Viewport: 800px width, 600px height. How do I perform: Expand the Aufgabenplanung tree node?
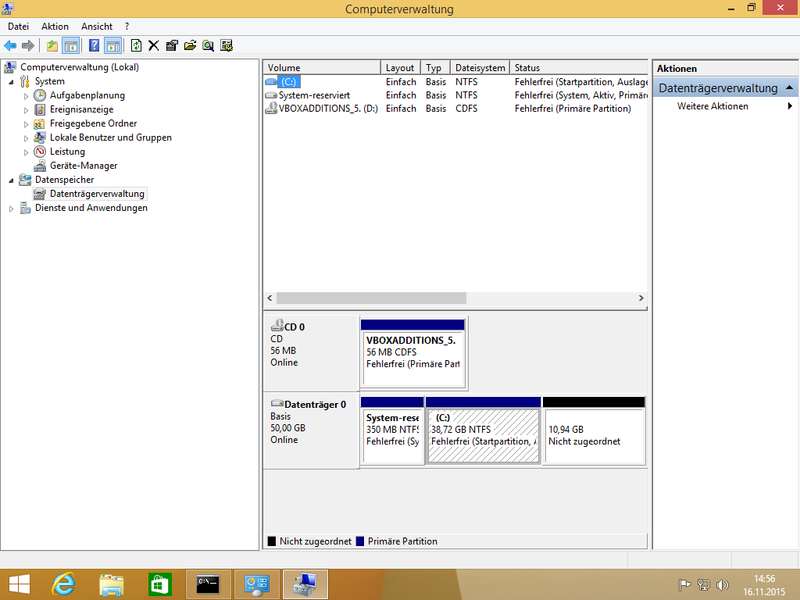(26, 96)
